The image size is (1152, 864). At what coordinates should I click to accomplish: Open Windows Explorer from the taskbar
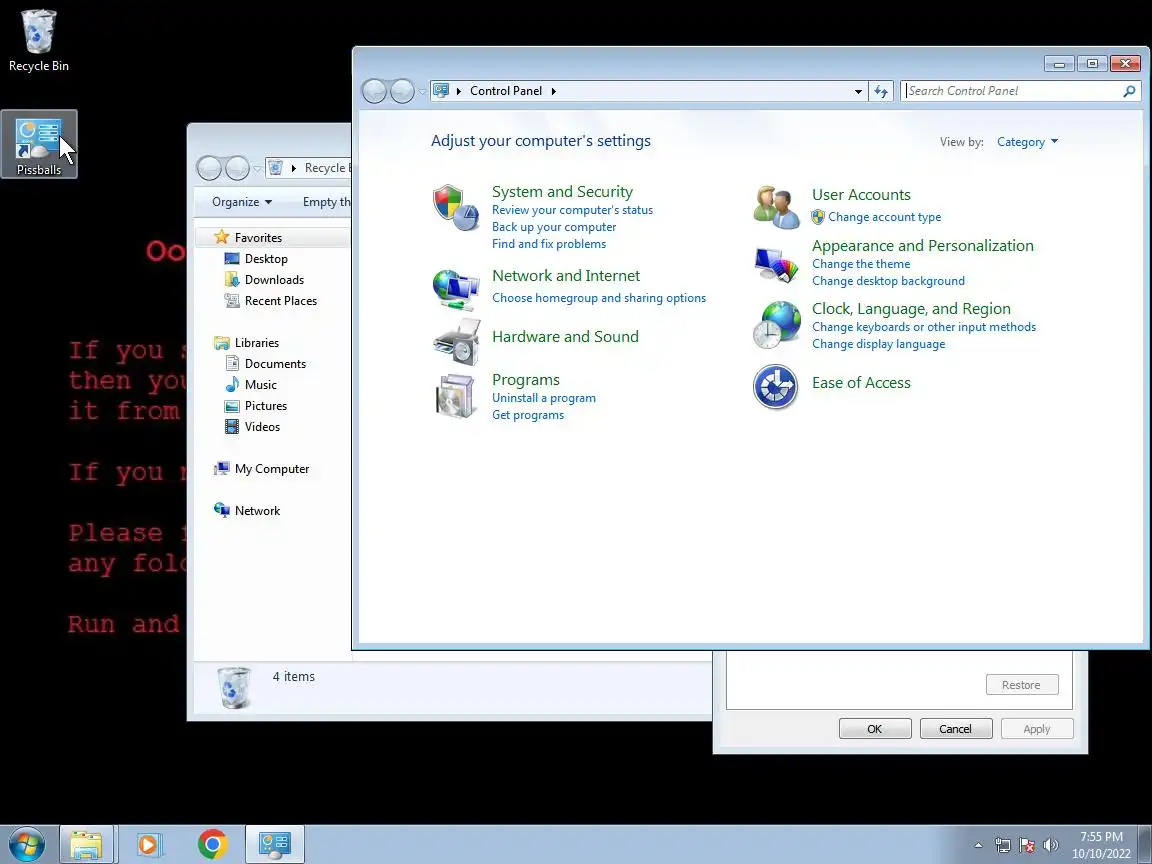[86, 845]
